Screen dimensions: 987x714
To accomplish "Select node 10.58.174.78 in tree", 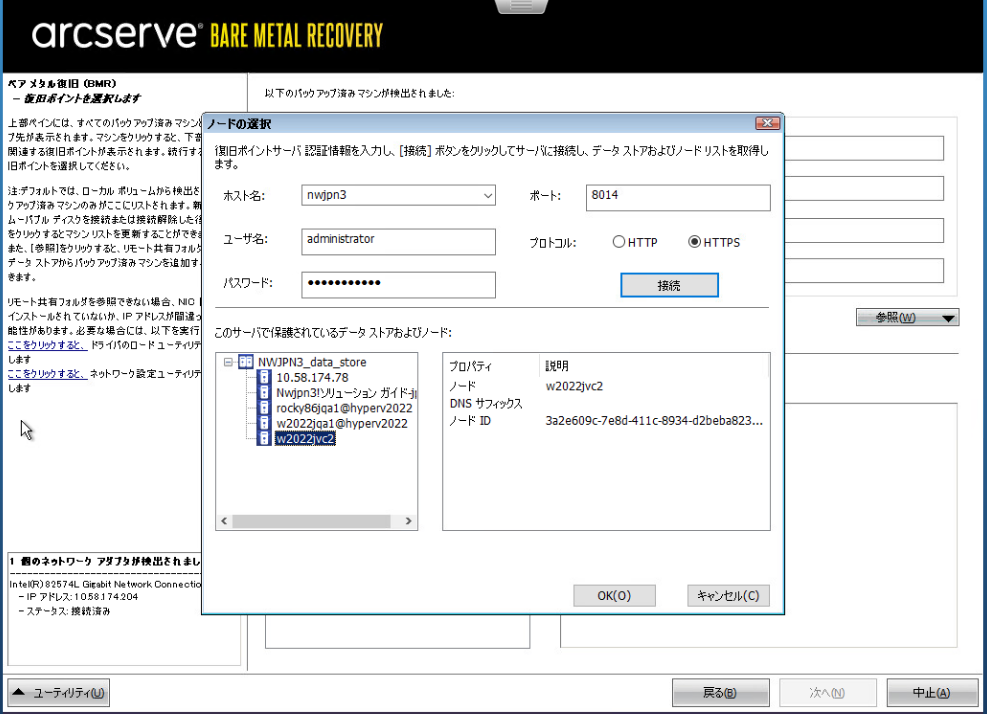I will pyautogui.click(x=312, y=377).
